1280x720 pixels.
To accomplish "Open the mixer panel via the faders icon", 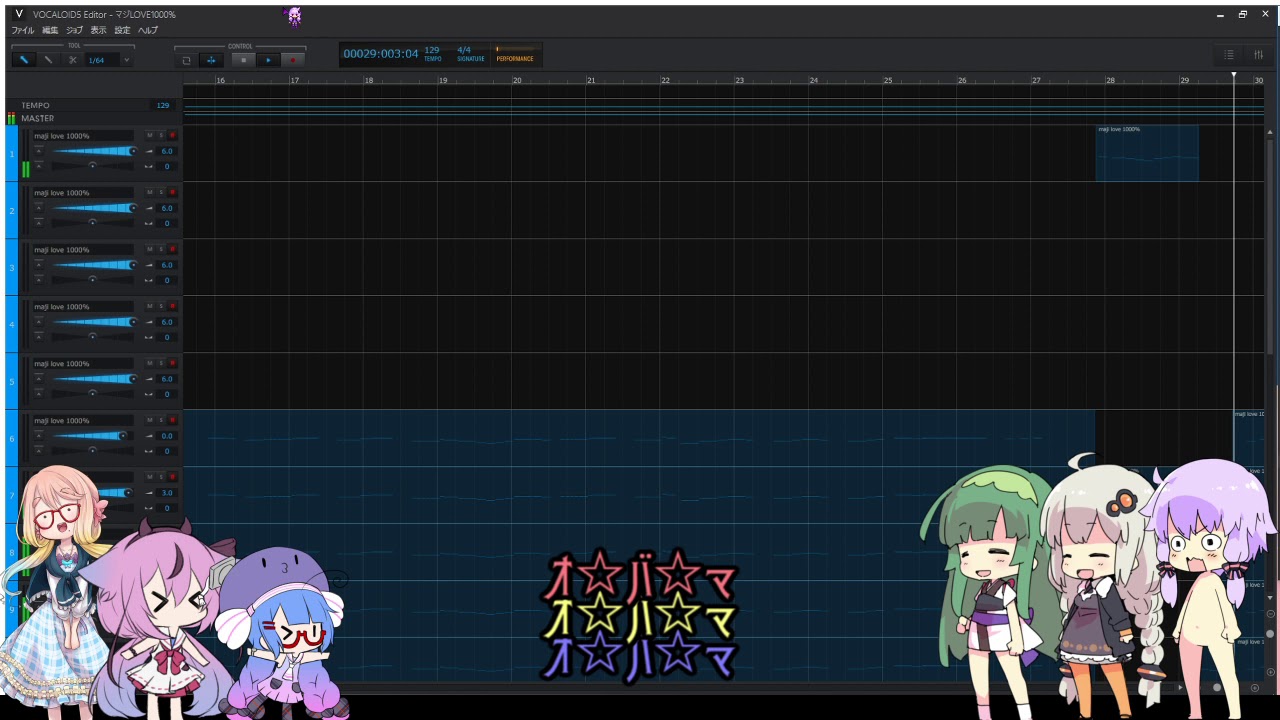I will coord(1258,55).
